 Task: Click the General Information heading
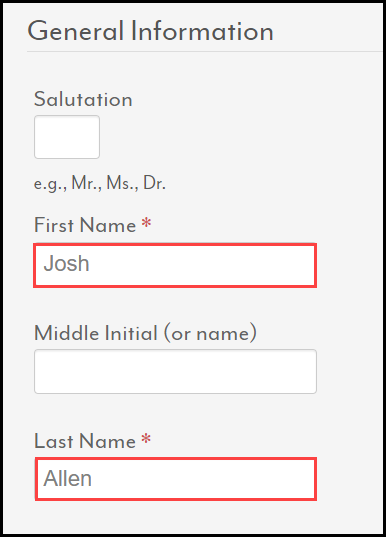coord(150,31)
